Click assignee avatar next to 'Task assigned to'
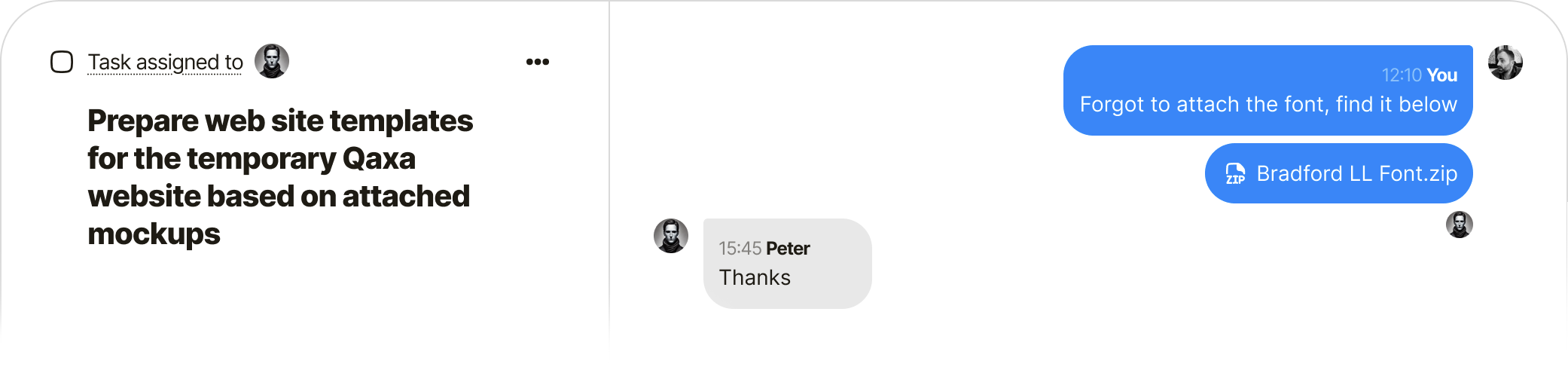This screenshot has width=1568, height=382. point(272,61)
